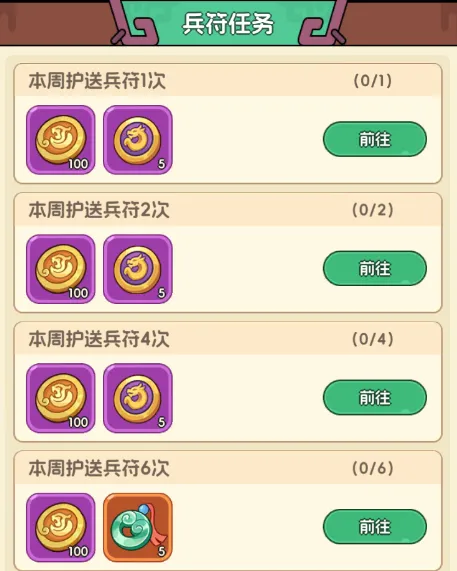Select task header 本周护送兵符4次
The height and width of the screenshot is (571, 457).
coord(99,339)
